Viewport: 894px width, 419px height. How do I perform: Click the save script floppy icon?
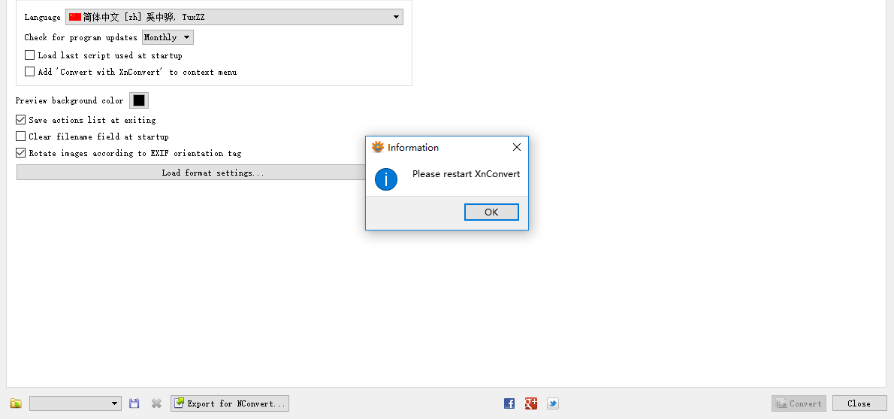134,404
